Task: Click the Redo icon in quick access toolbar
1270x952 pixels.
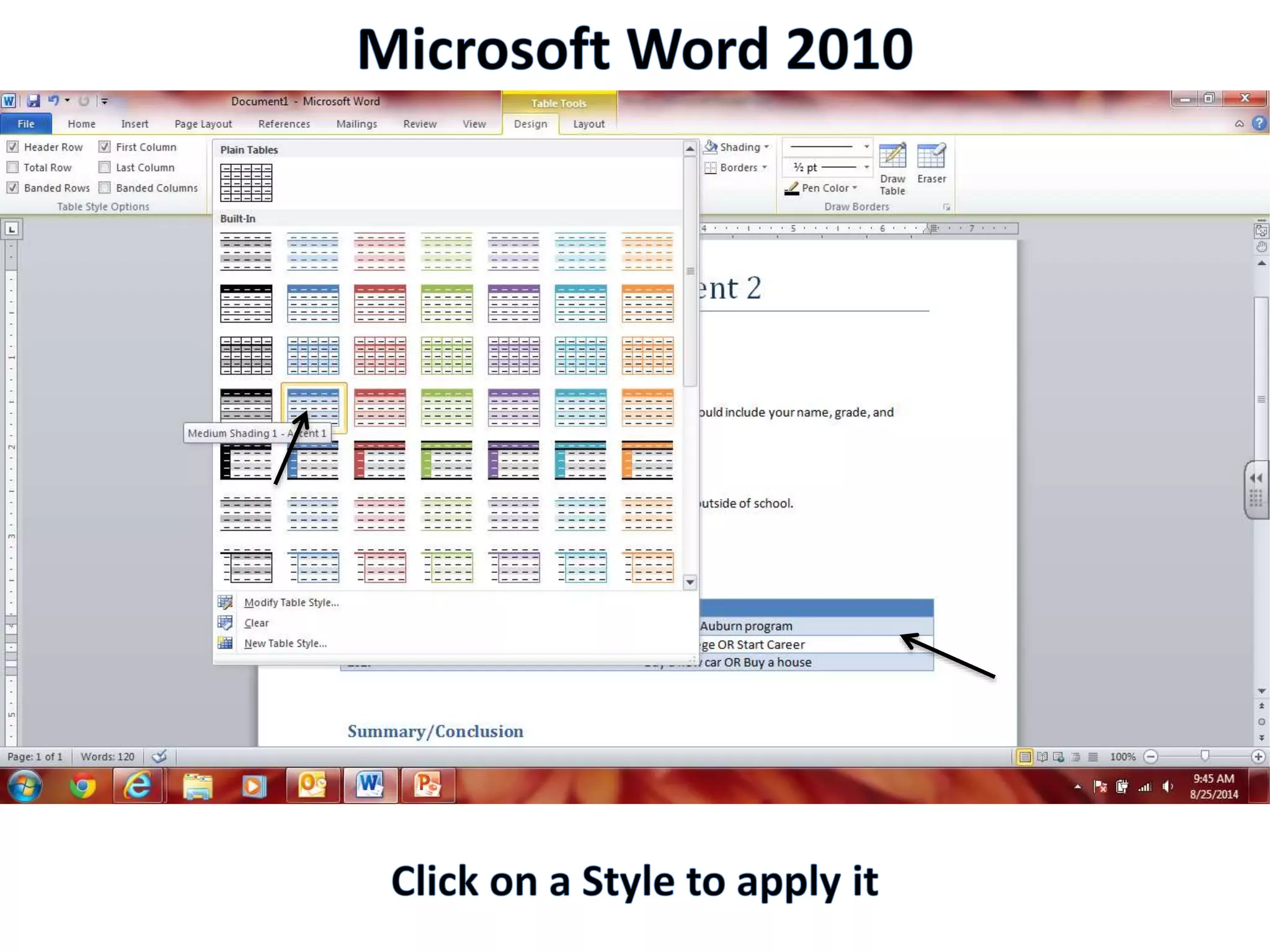Action: tap(84, 100)
